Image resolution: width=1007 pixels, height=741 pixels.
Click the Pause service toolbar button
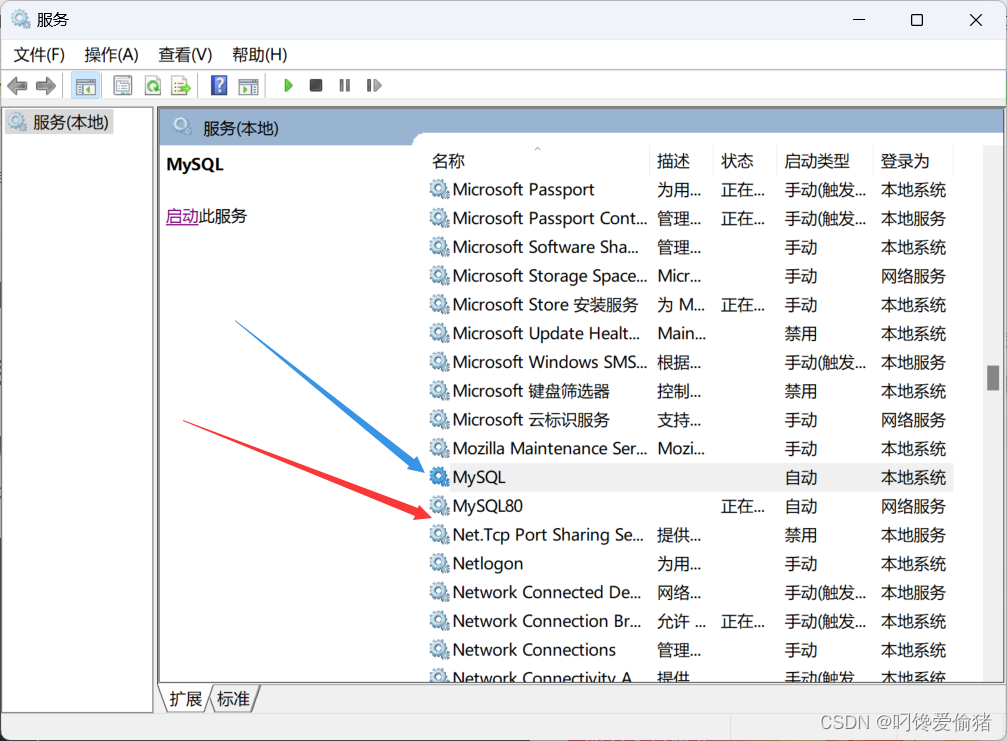pos(345,85)
